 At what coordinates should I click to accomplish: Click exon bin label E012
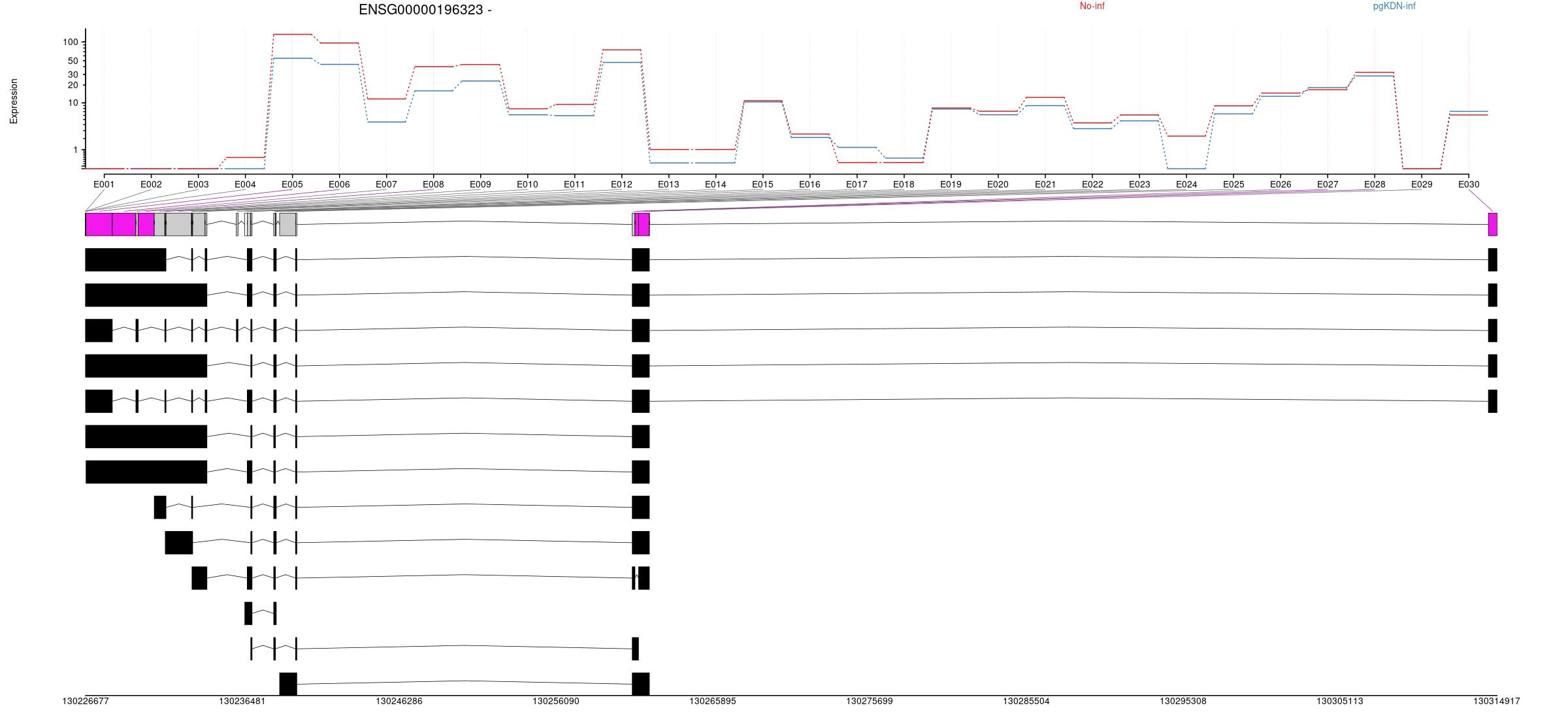tap(621, 184)
